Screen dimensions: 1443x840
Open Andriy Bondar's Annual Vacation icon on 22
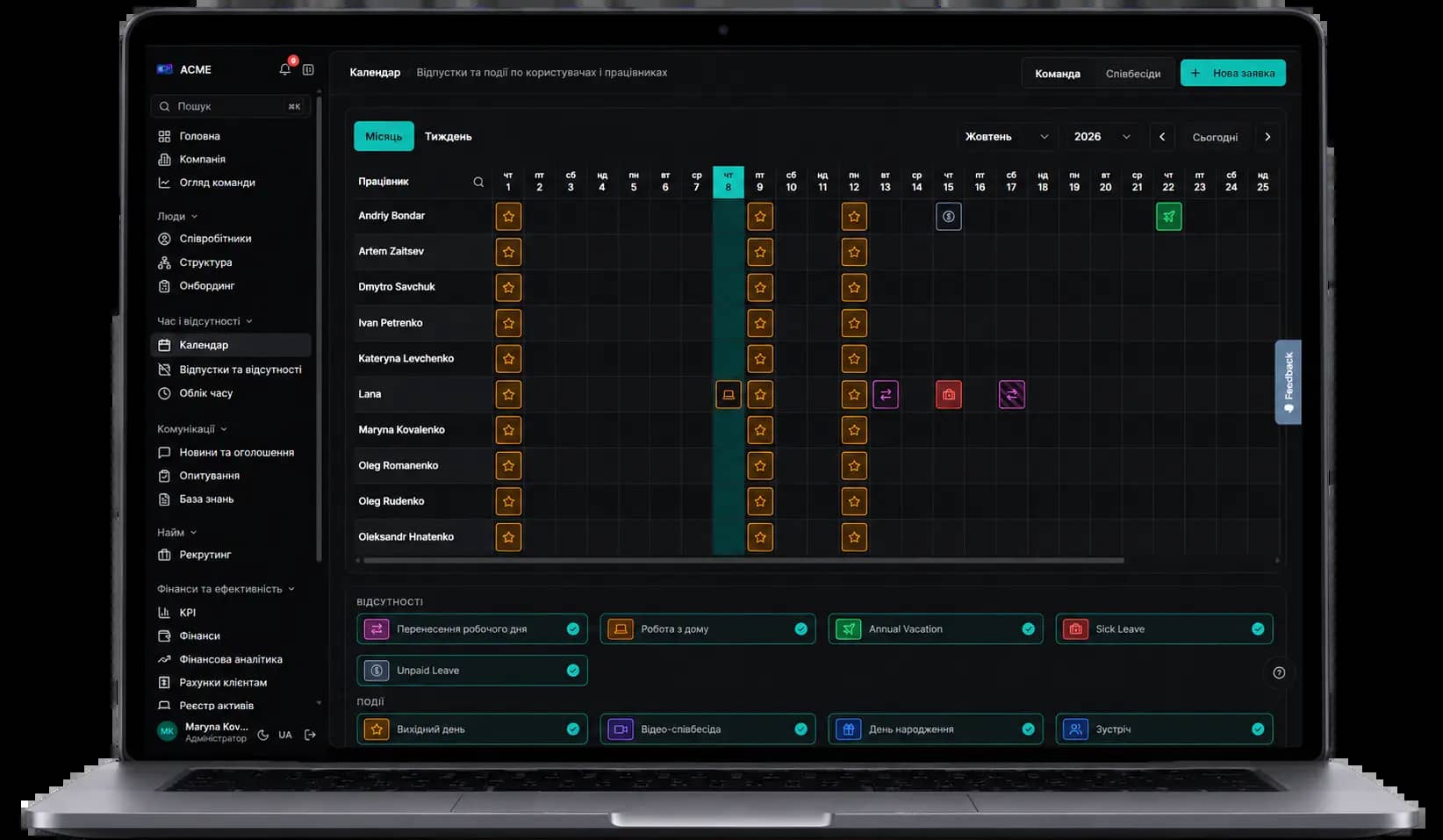(x=1168, y=217)
